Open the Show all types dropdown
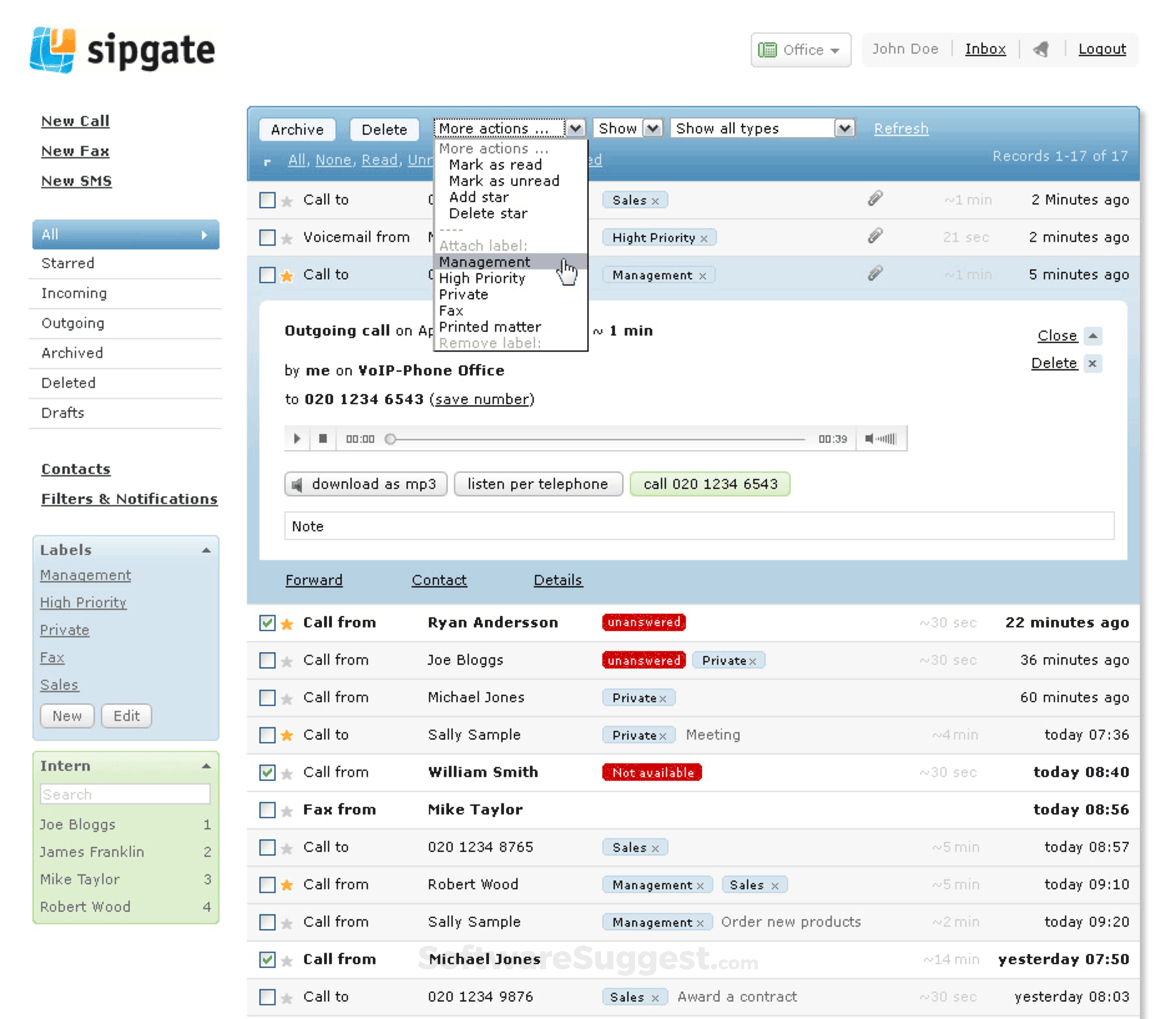The image size is (1176, 1019). [845, 128]
